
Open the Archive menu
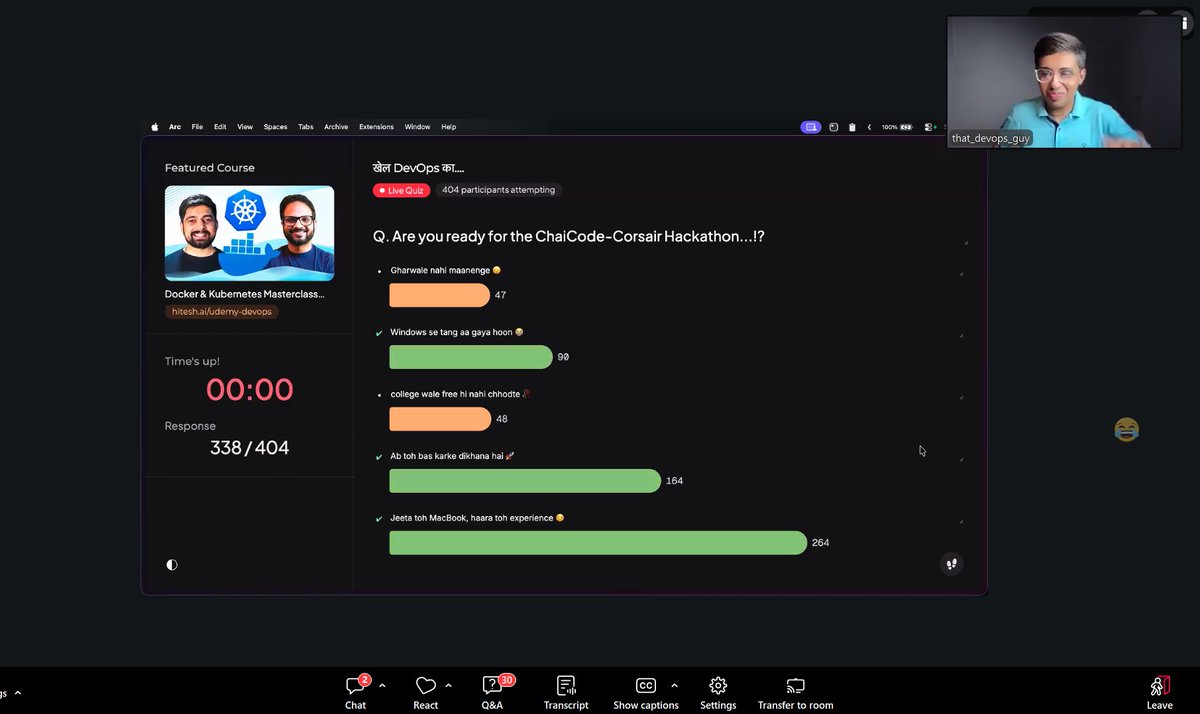(336, 127)
